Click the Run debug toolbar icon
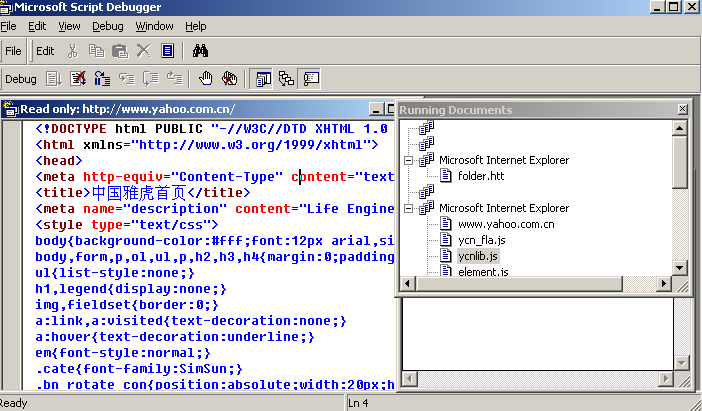 54,79
